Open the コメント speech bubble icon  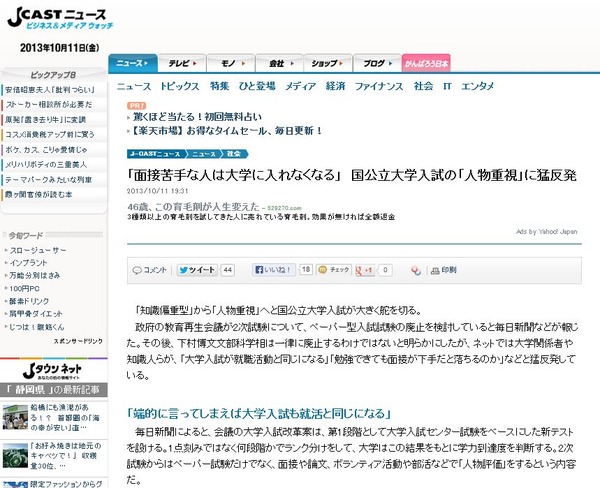point(137,270)
